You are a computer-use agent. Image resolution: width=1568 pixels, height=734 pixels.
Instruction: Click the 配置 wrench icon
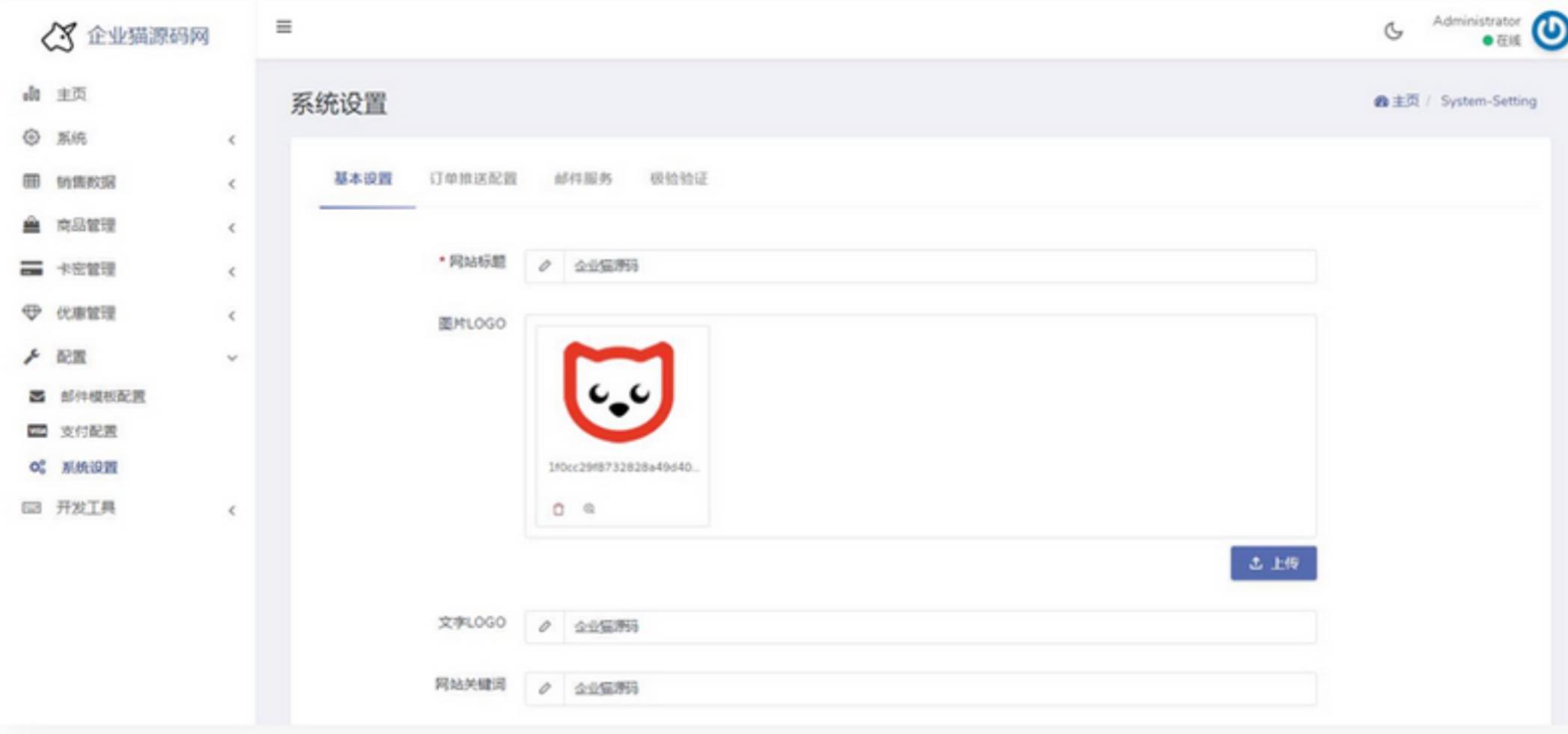(x=31, y=357)
